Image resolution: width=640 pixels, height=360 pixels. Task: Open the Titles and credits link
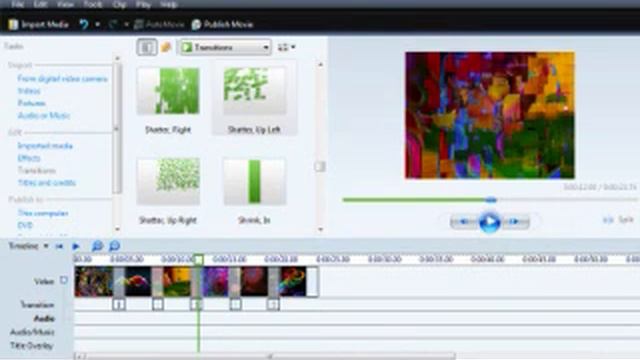[x=47, y=182]
